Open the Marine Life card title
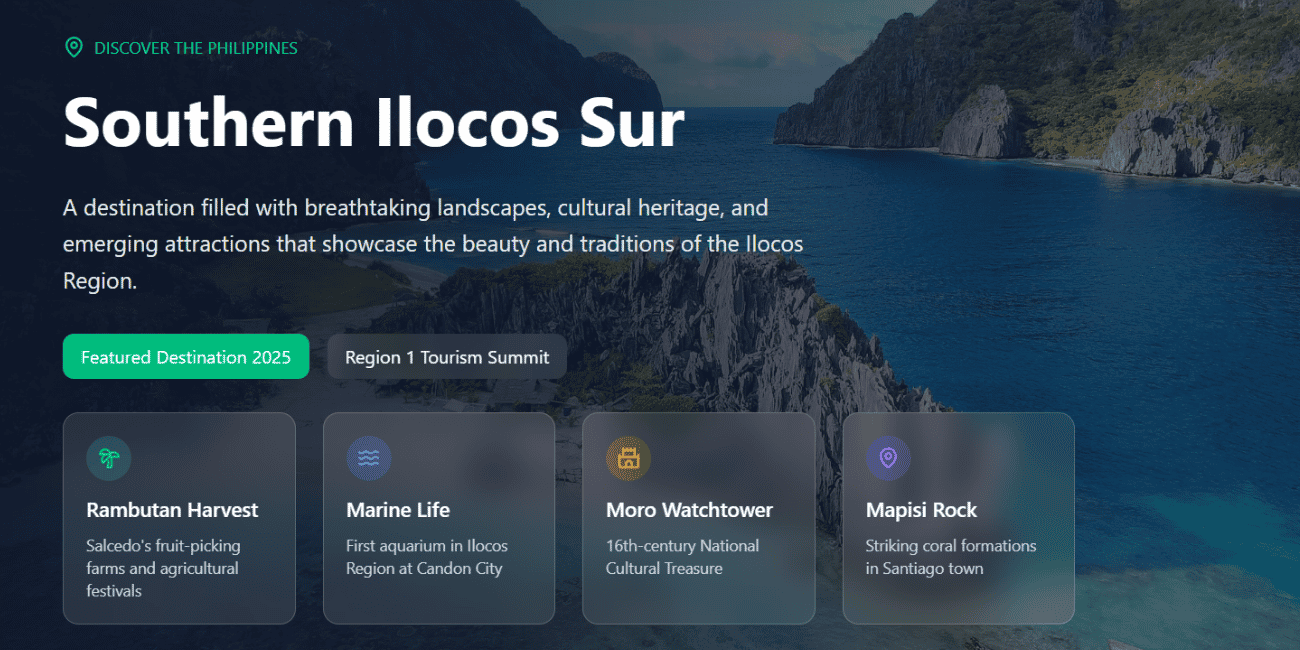 point(398,510)
